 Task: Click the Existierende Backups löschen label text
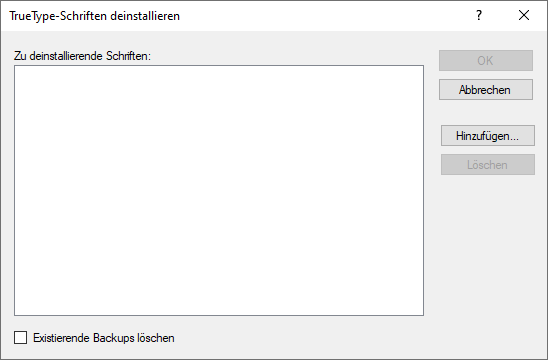104,338
